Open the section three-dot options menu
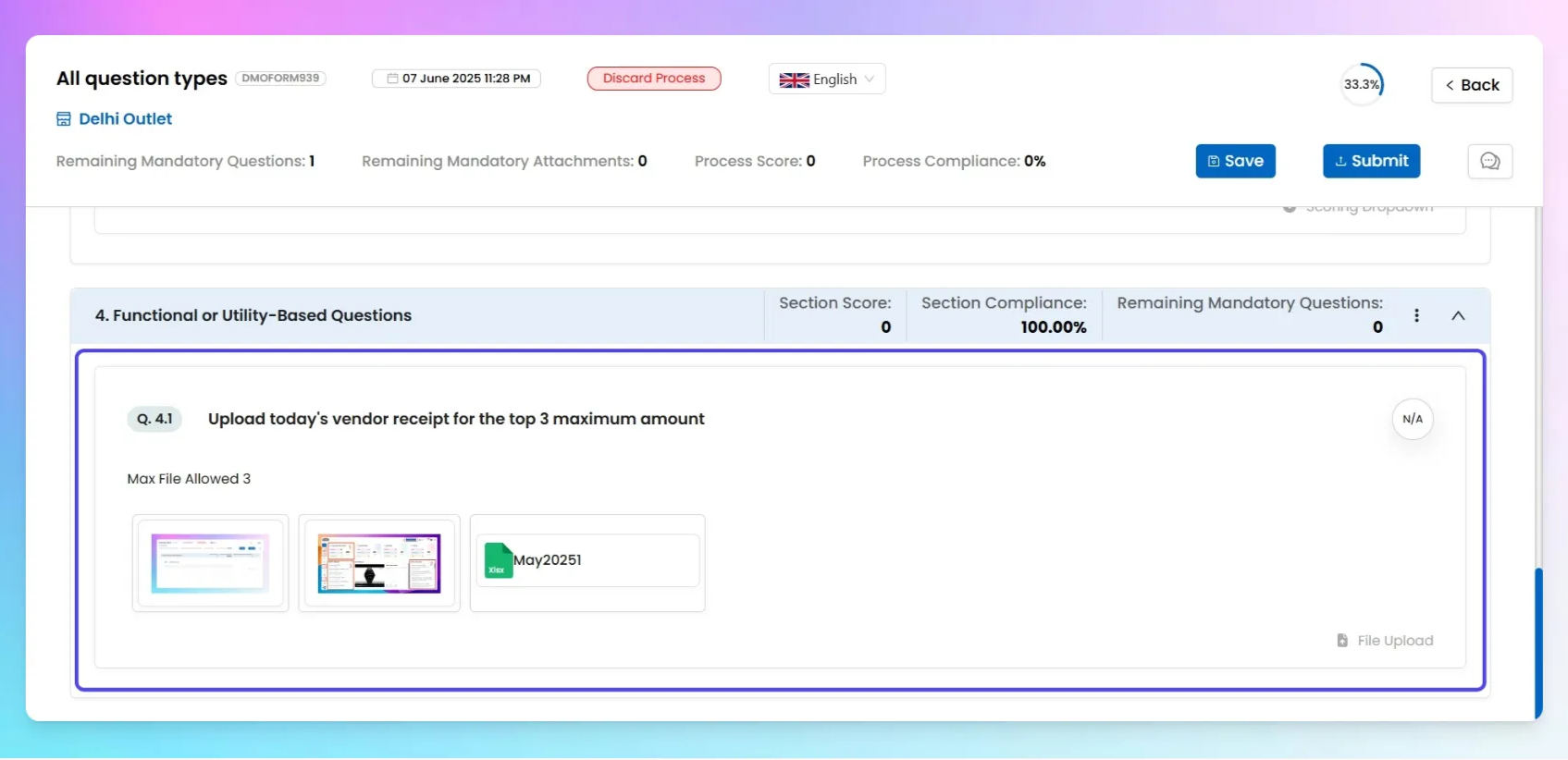Viewport: 1568px width, 760px height. point(1416,315)
